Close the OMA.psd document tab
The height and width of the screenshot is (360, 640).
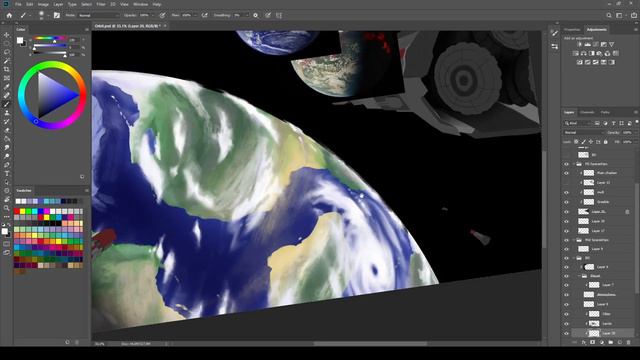point(165,26)
